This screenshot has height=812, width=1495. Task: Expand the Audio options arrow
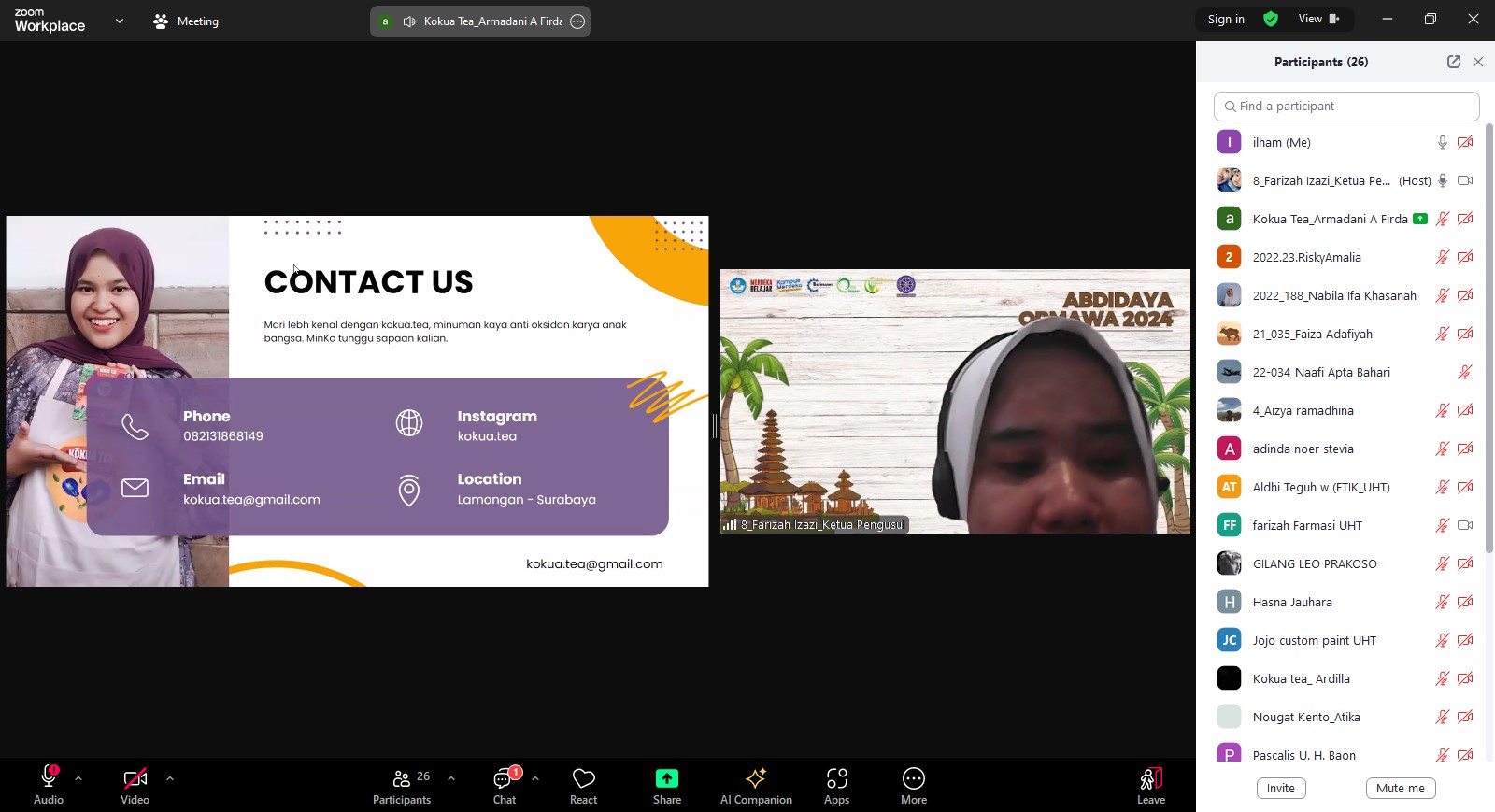click(78, 777)
